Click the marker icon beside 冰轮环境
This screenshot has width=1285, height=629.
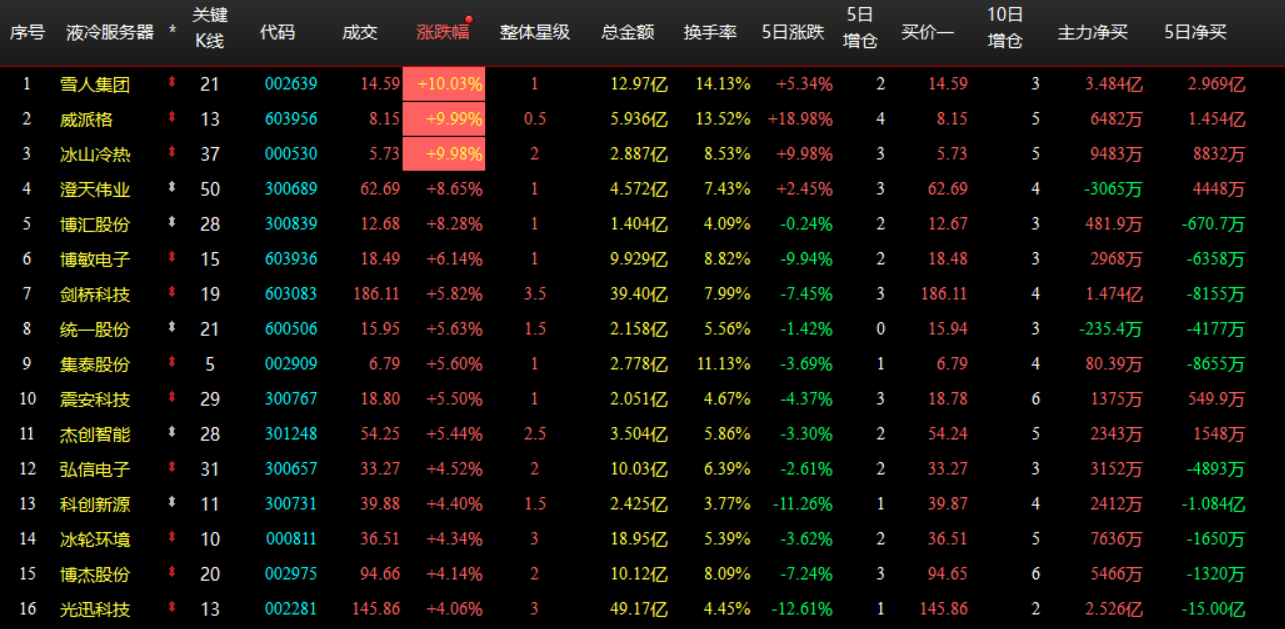(x=172, y=538)
